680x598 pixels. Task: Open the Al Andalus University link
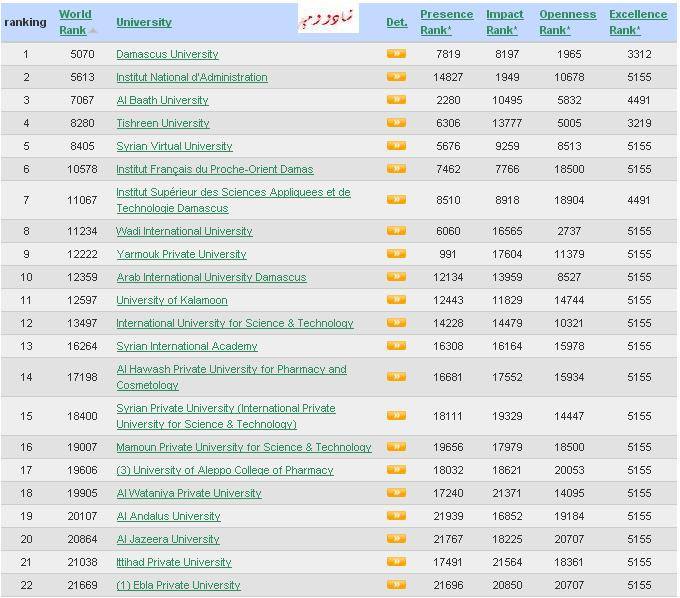pyautogui.click(x=168, y=516)
